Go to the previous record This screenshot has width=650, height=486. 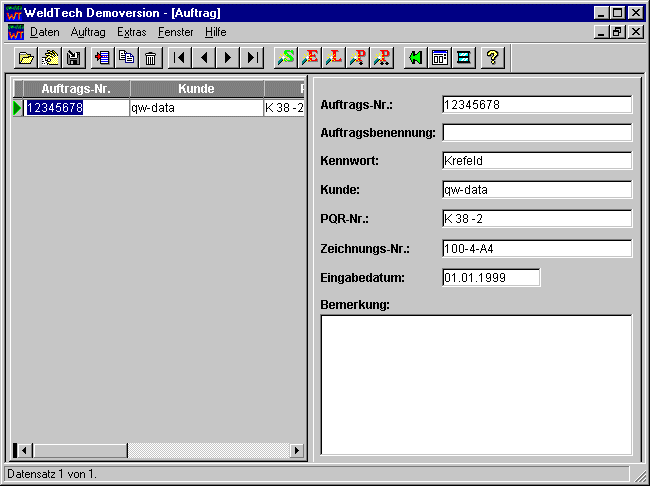click(x=204, y=58)
